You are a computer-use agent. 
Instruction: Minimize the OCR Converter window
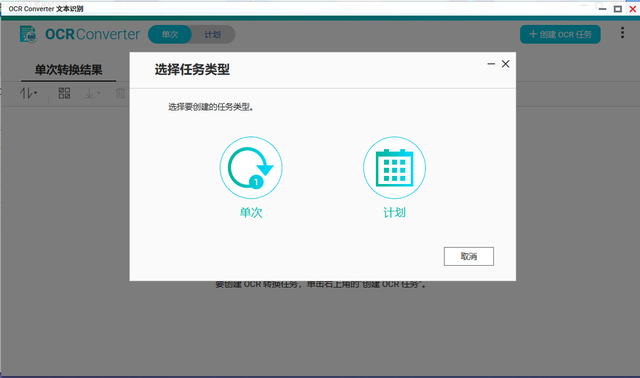click(602, 9)
